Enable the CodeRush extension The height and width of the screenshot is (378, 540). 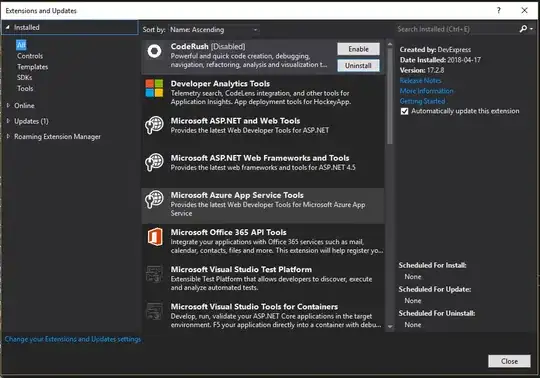[x=358, y=49]
